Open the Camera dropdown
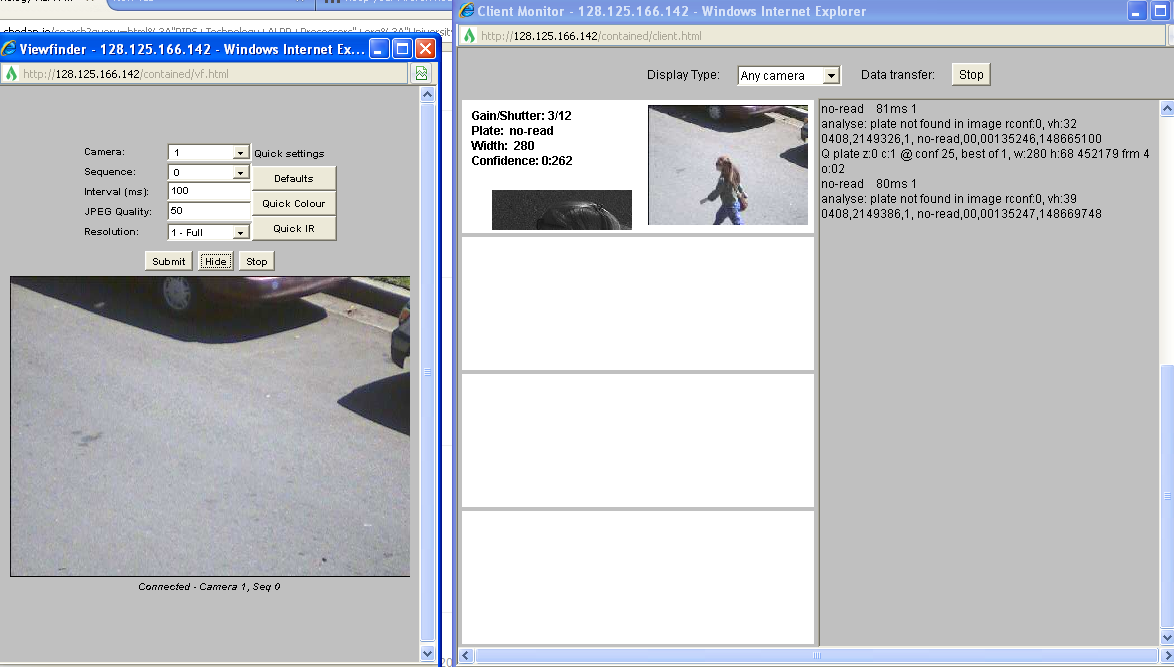Image resolution: width=1174 pixels, height=667 pixels. coord(240,153)
